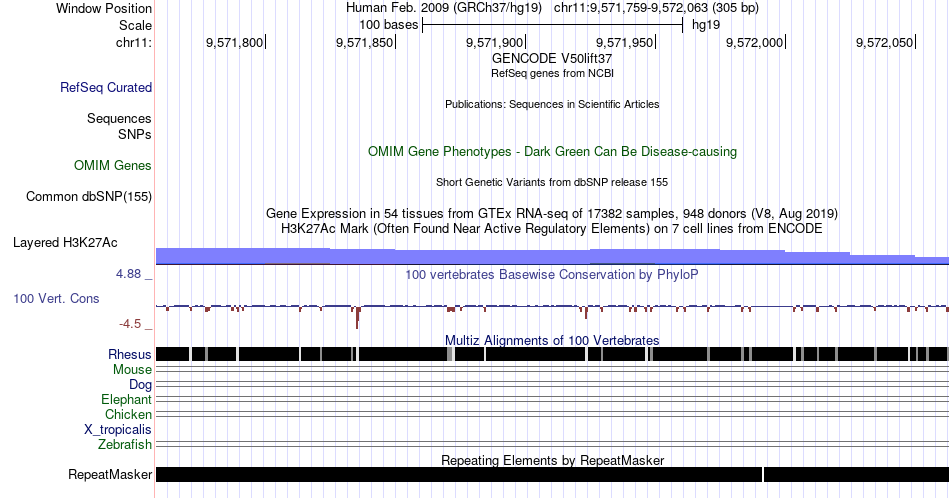Image resolution: width=950 pixels, height=498 pixels.
Task: Click the Window Position label
Action: [x=104, y=8]
